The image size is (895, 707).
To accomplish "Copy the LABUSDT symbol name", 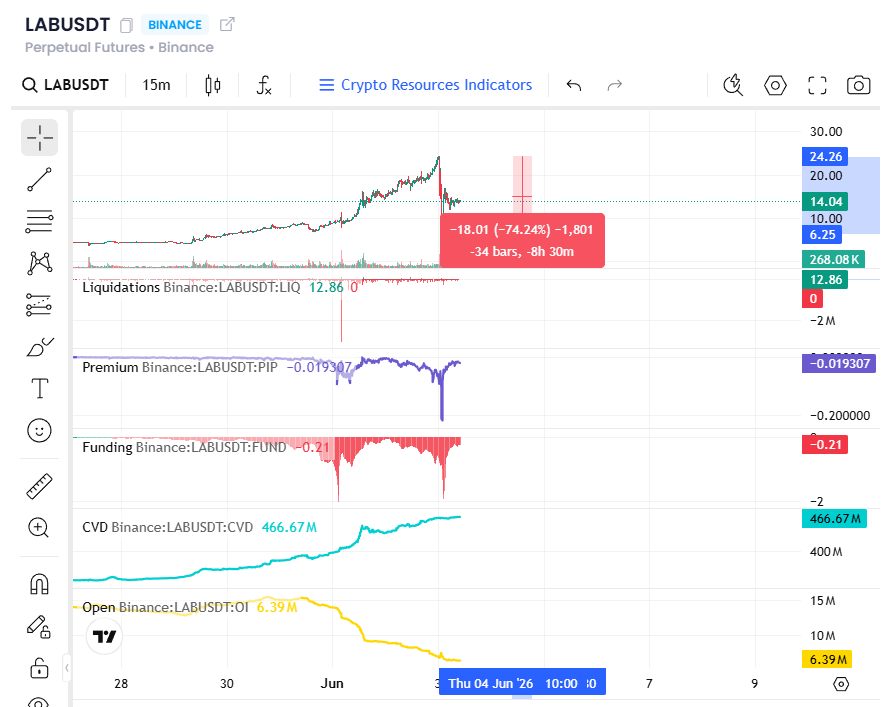I will pos(126,25).
